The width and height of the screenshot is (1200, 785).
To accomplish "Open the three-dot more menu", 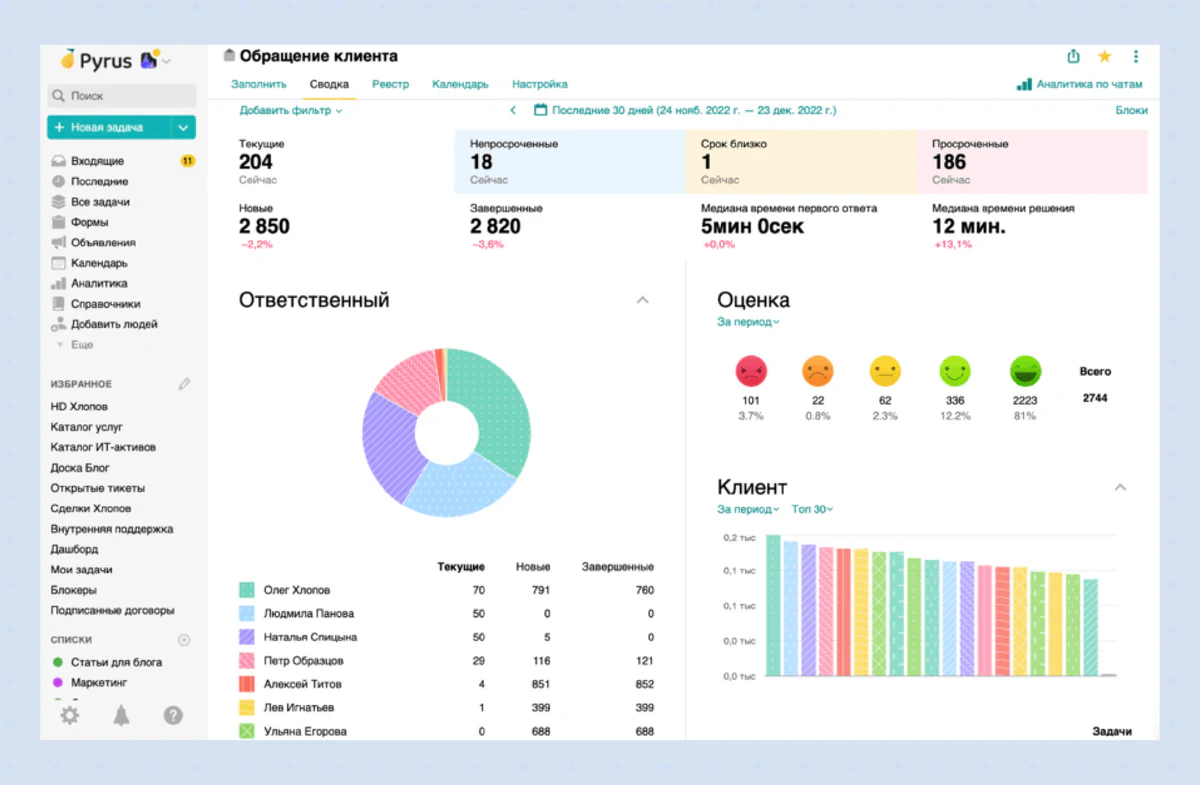I will pyautogui.click(x=1135, y=57).
